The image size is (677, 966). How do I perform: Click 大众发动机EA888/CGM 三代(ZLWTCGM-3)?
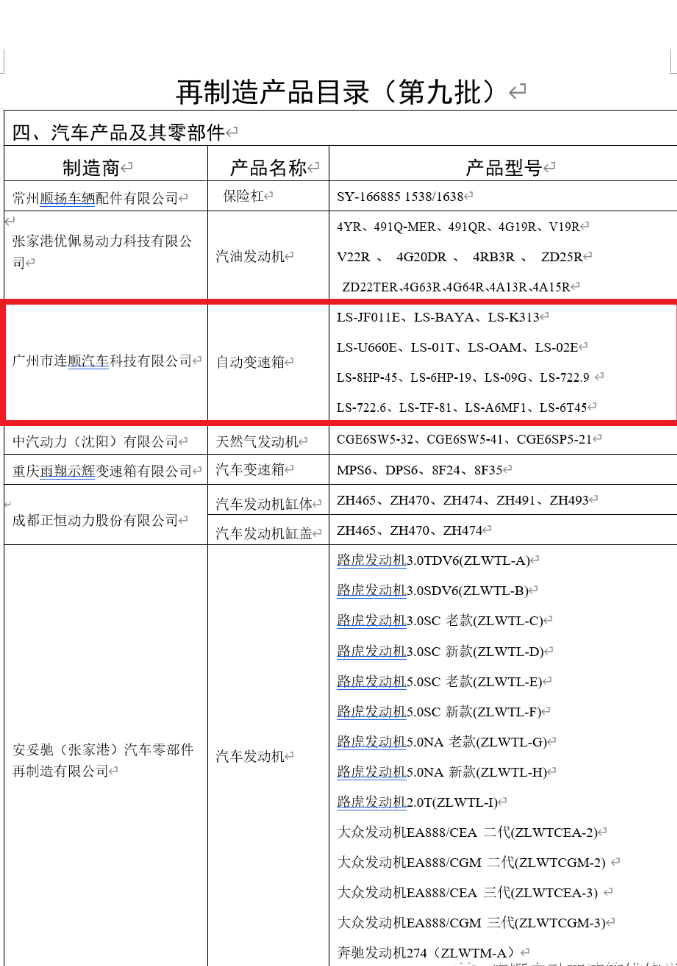coord(471,922)
